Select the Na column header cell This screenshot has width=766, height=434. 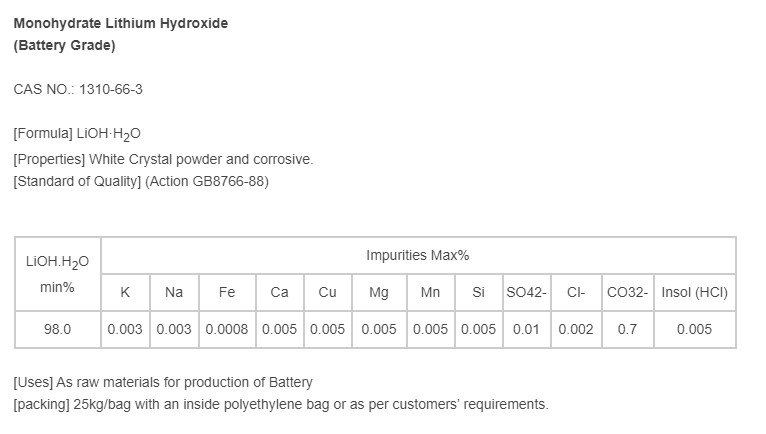coord(174,293)
